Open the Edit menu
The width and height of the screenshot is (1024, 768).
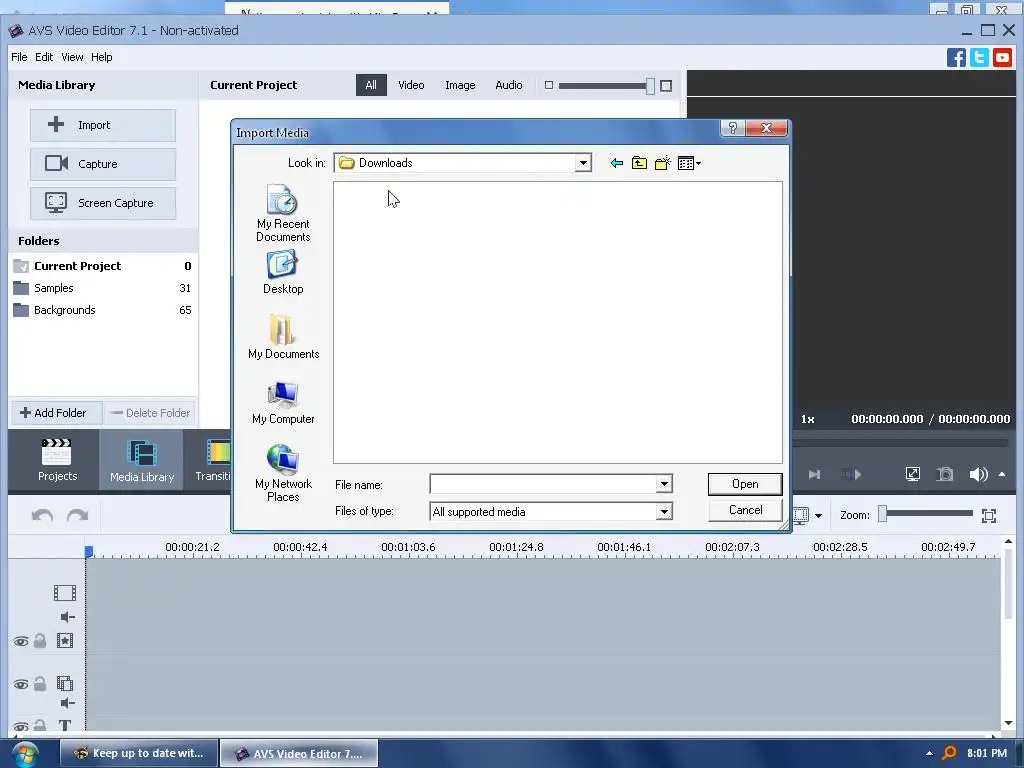pos(44,57)
